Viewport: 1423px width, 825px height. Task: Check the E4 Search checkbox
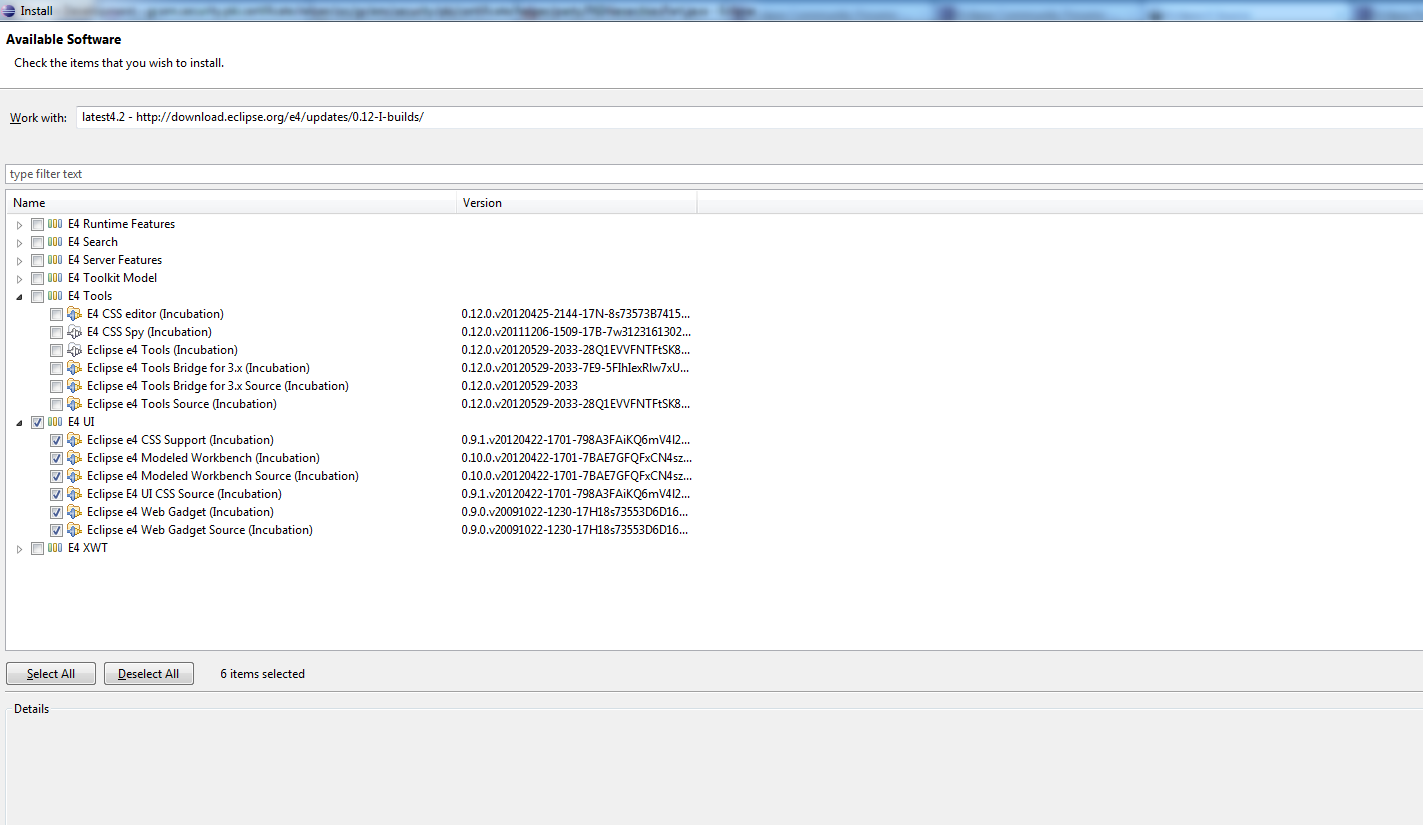pyautogui.click(x=37, y=242)
